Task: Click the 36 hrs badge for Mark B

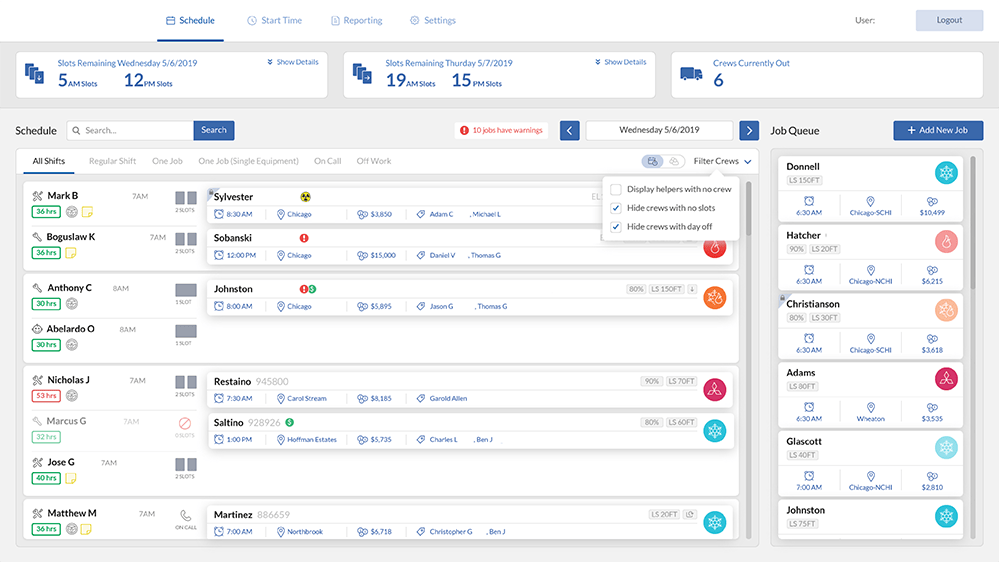Action: 46,212
